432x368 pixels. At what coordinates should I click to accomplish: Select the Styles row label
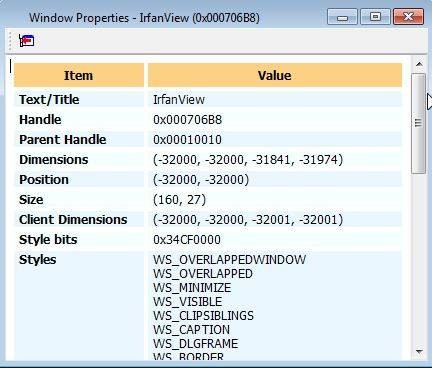click(x=37, y=259)
